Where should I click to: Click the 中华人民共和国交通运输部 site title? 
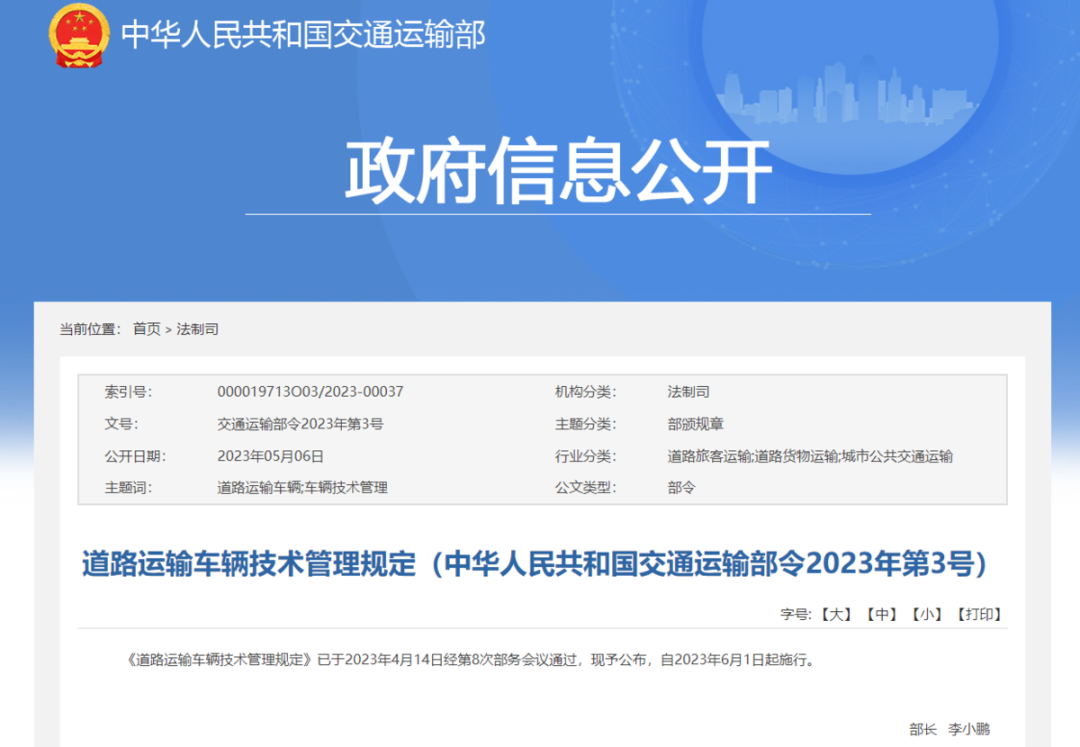pos(304,34)
